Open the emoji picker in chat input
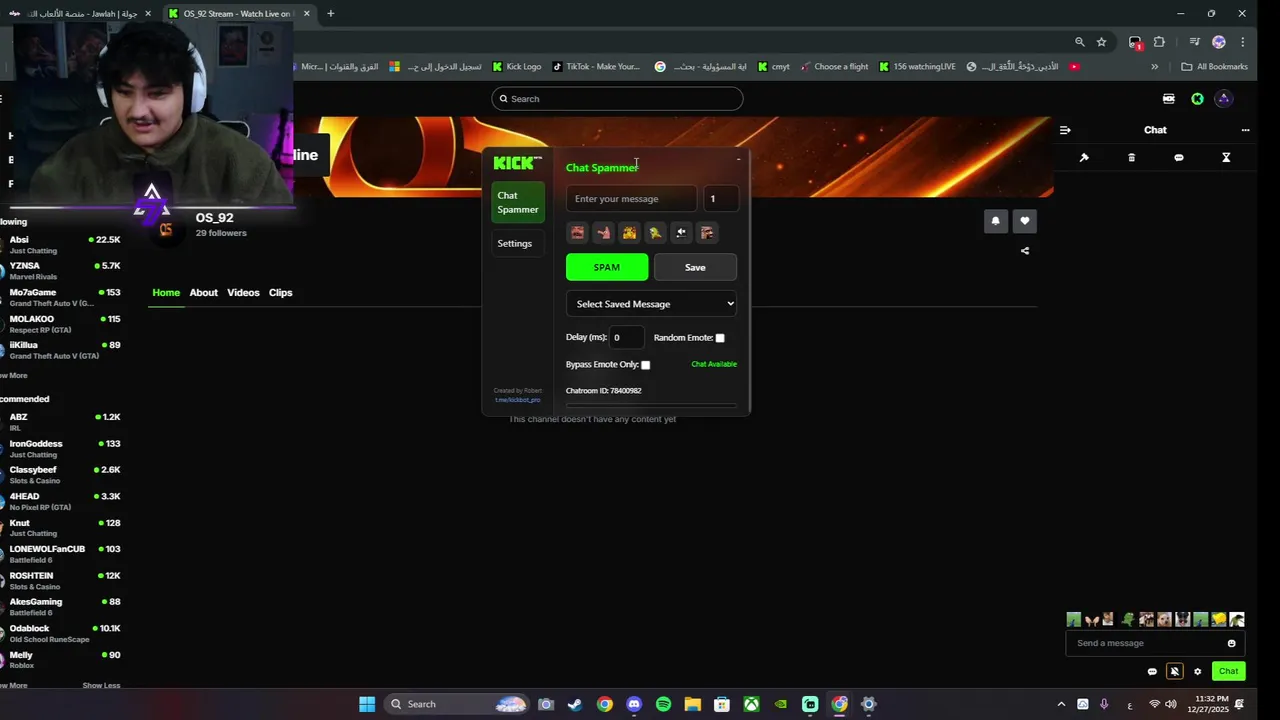 (1231, 643)
